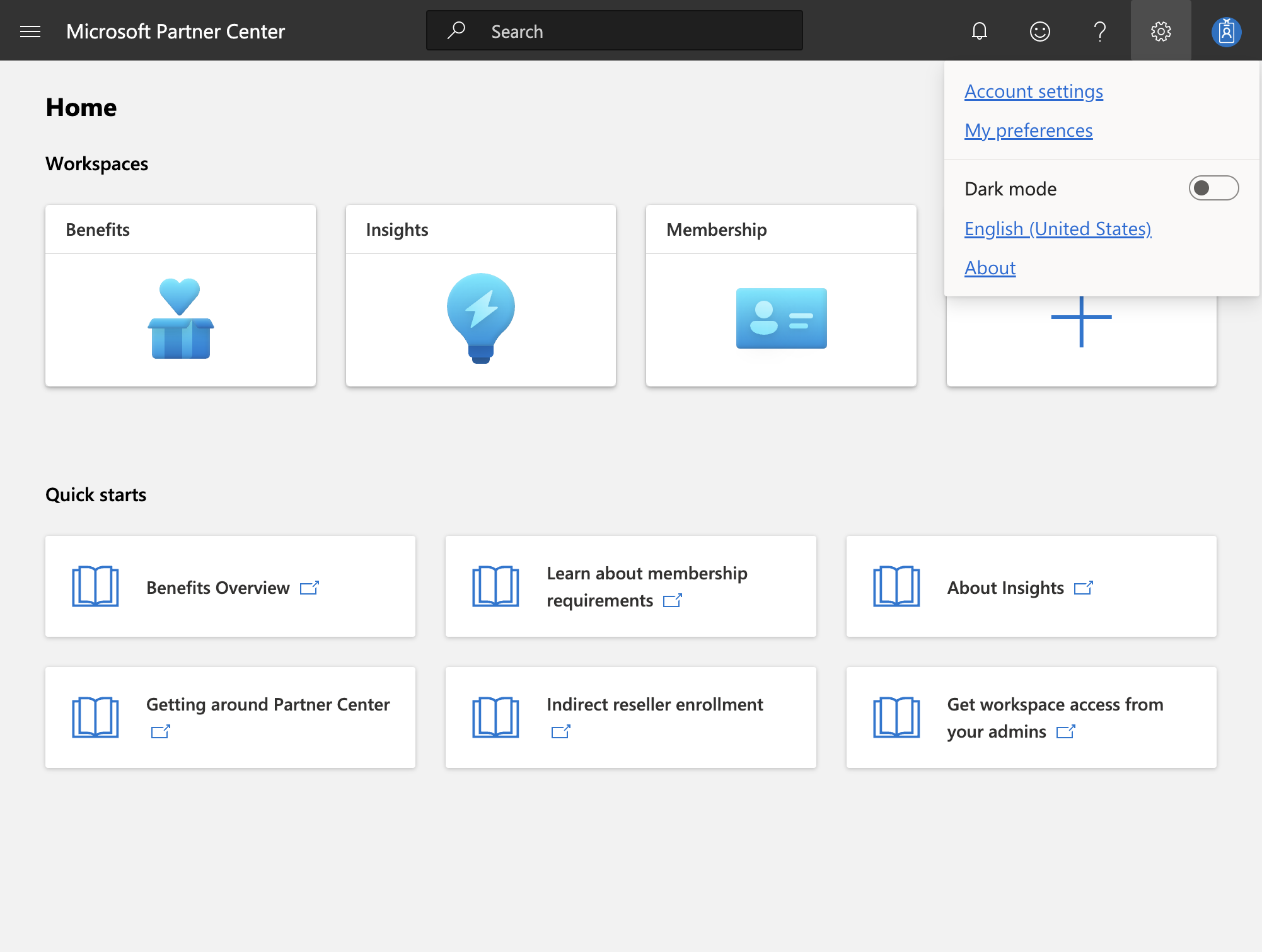Click external link icon after your admins

(x=1066, y=731)
